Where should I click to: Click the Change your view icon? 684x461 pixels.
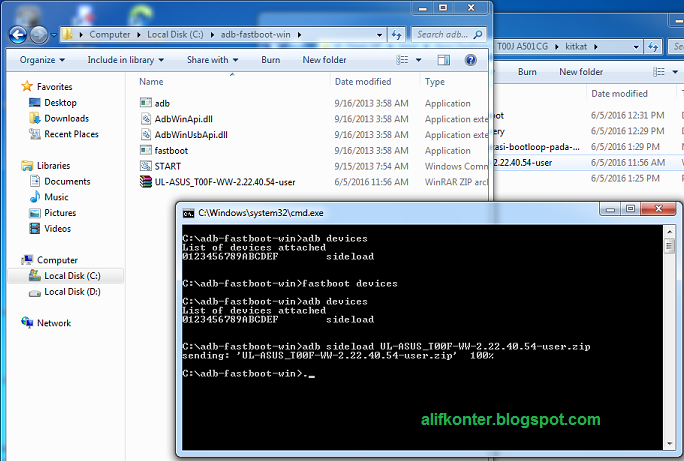click(402, 60)
